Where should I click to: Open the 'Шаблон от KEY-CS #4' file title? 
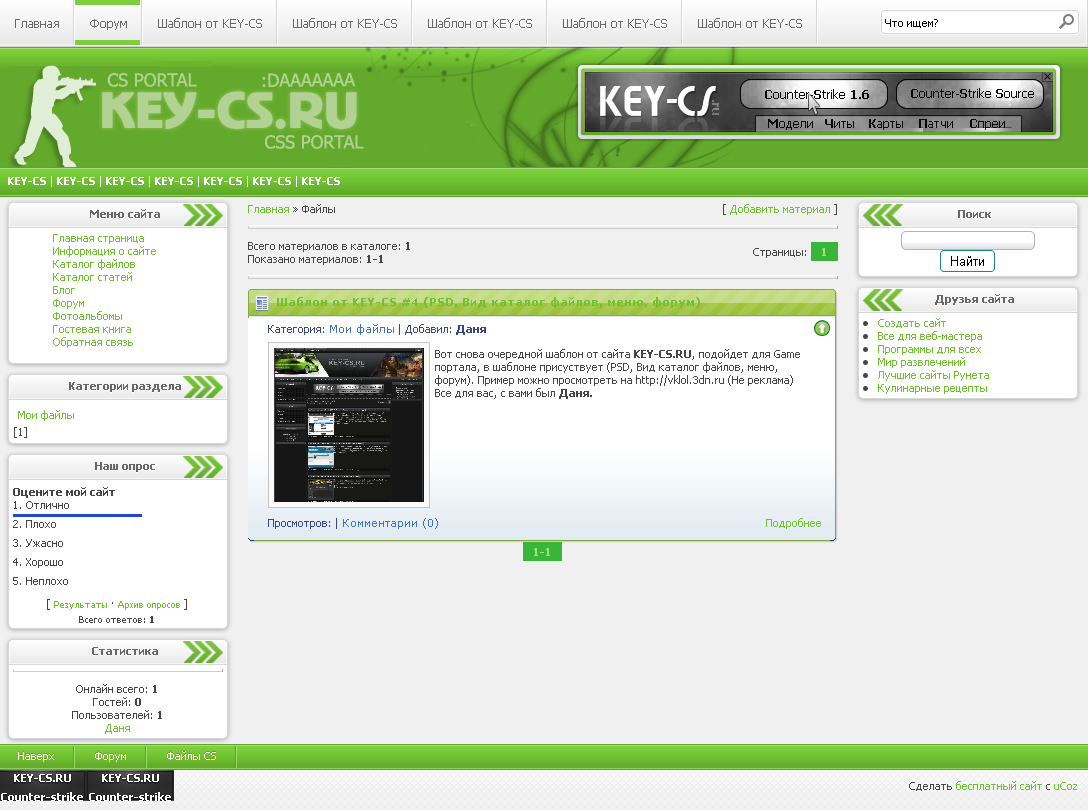coord(488,303)
